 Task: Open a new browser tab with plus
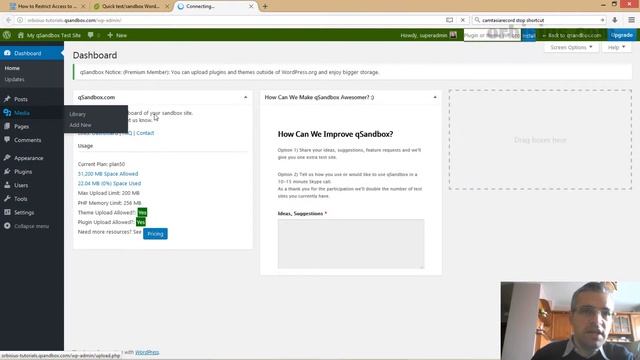[x=265, y=6]
